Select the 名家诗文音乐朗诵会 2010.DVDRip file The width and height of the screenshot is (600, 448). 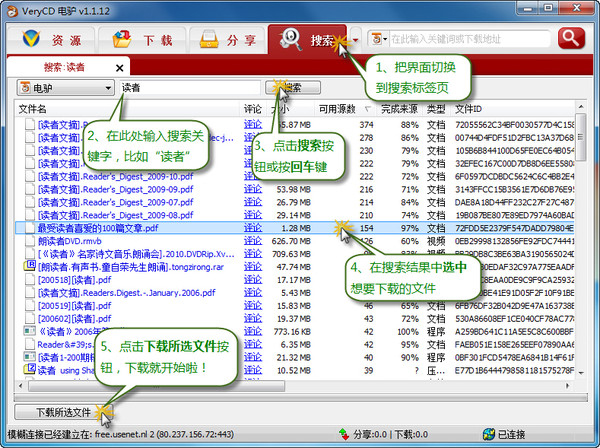point(136,254)
